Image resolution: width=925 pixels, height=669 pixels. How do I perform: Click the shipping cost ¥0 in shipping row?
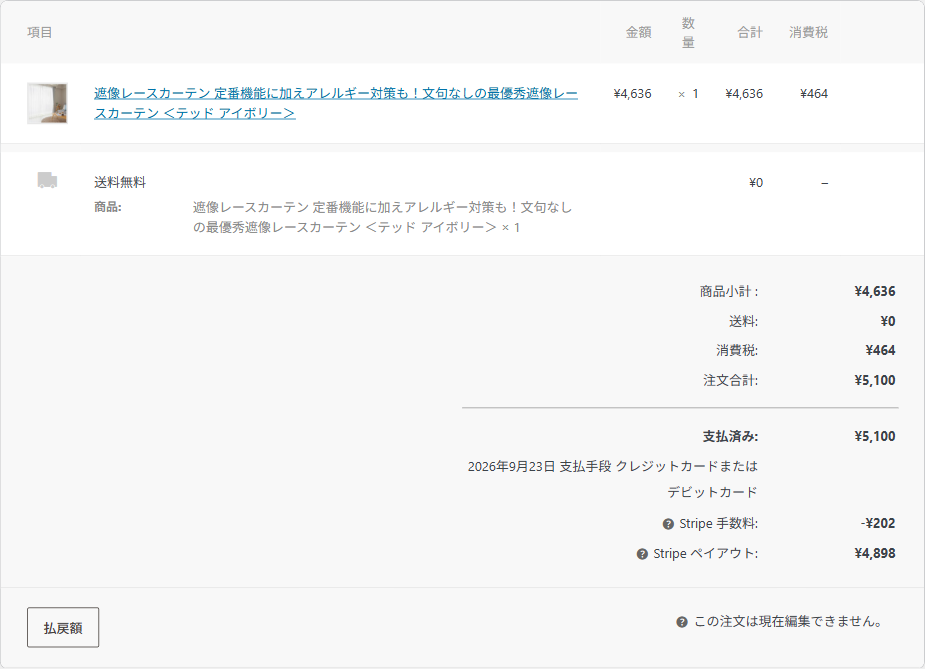coord(756,183)
